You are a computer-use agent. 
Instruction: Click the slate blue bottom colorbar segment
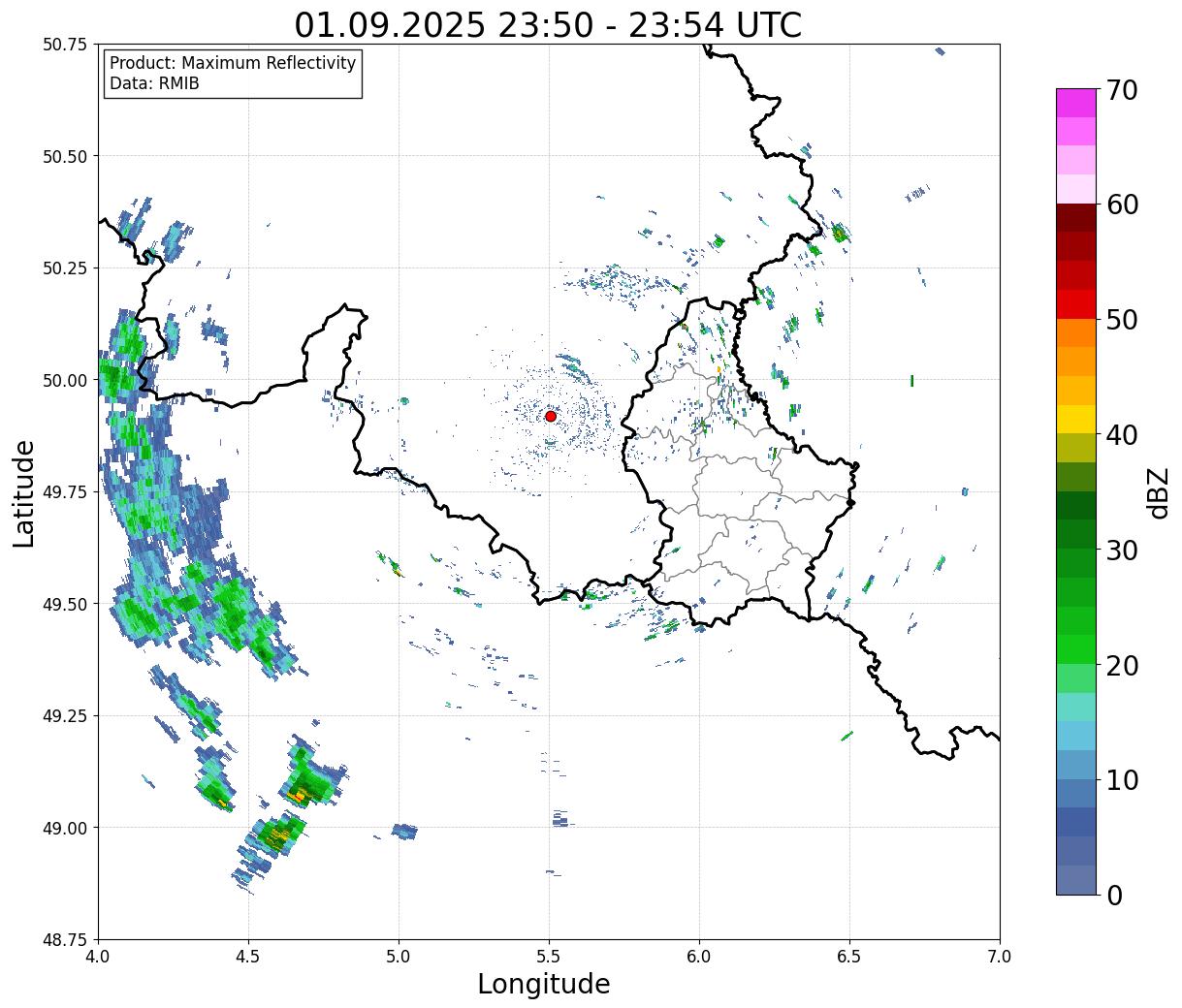(x=1076, y=879)
